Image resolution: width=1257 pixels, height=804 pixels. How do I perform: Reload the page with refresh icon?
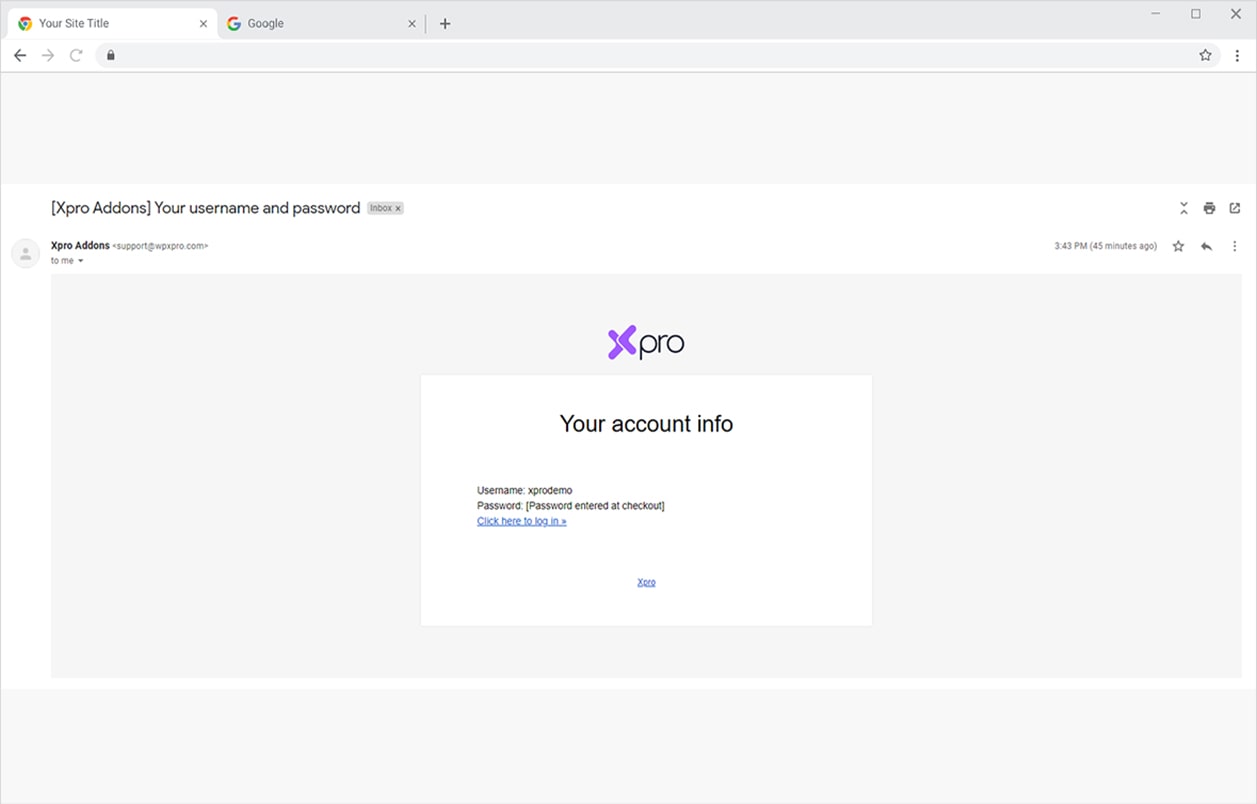tap(76, 55)
